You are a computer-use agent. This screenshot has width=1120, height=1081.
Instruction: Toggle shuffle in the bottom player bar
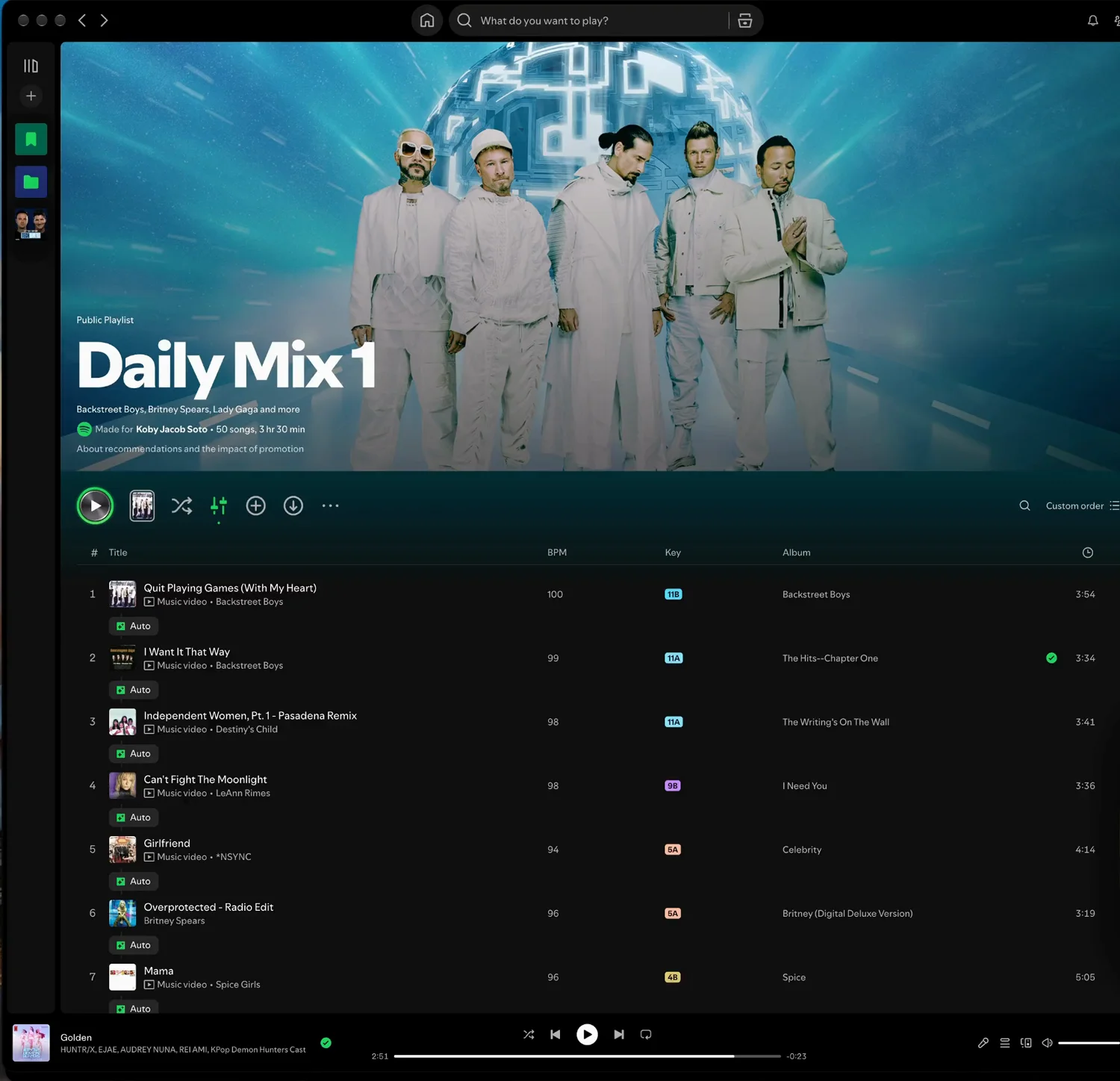[529, 1034]
